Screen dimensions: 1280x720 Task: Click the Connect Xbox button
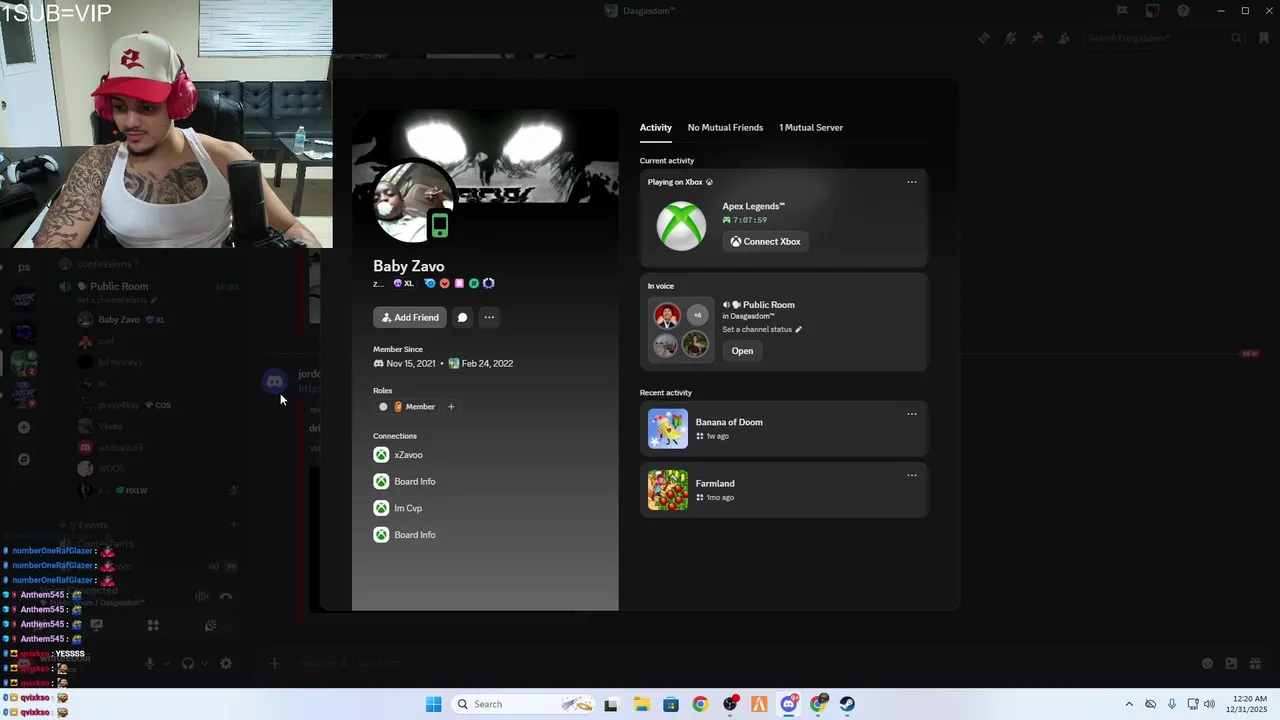pyautogui.click(x=765, y=241)
